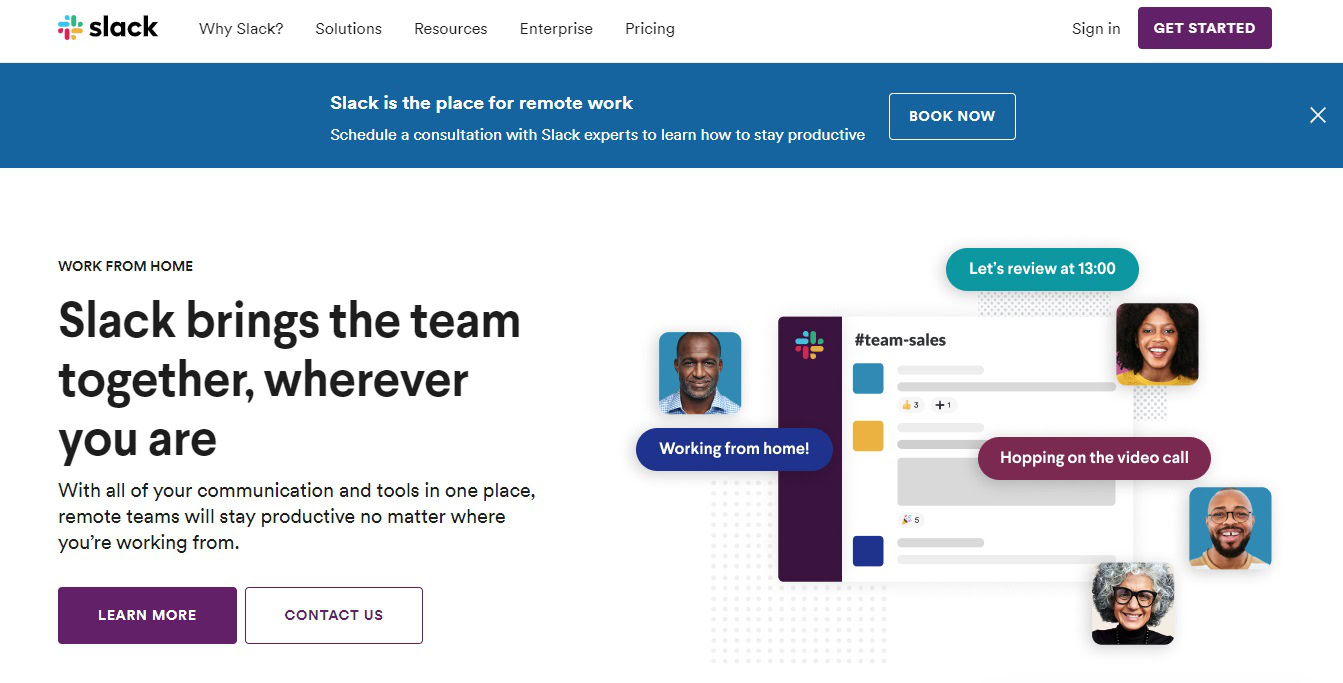Click the yellow square message avatar
The image size is (1343, 683).
[x=868, y=436]
